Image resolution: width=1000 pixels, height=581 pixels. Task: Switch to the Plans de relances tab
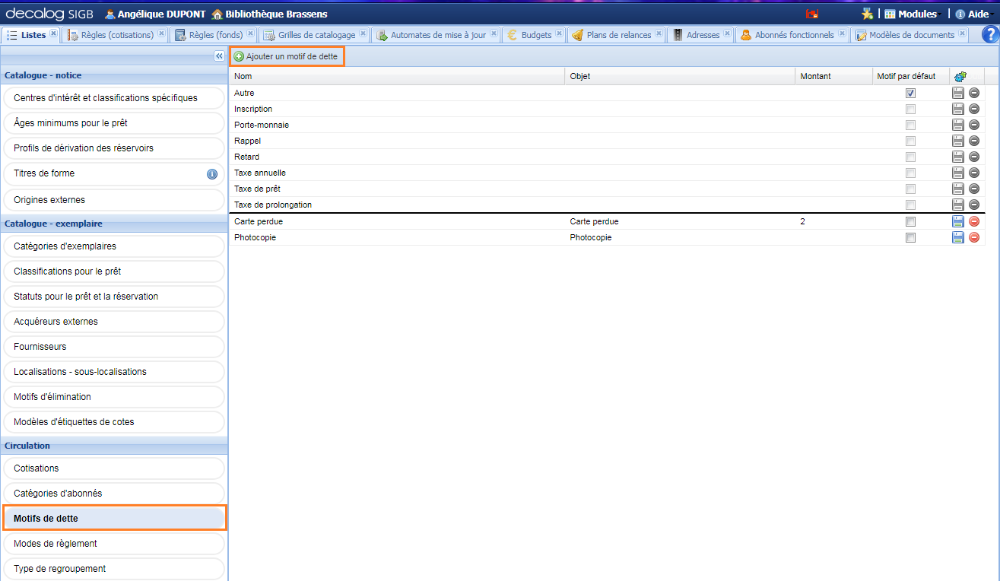tap(618, 35)
